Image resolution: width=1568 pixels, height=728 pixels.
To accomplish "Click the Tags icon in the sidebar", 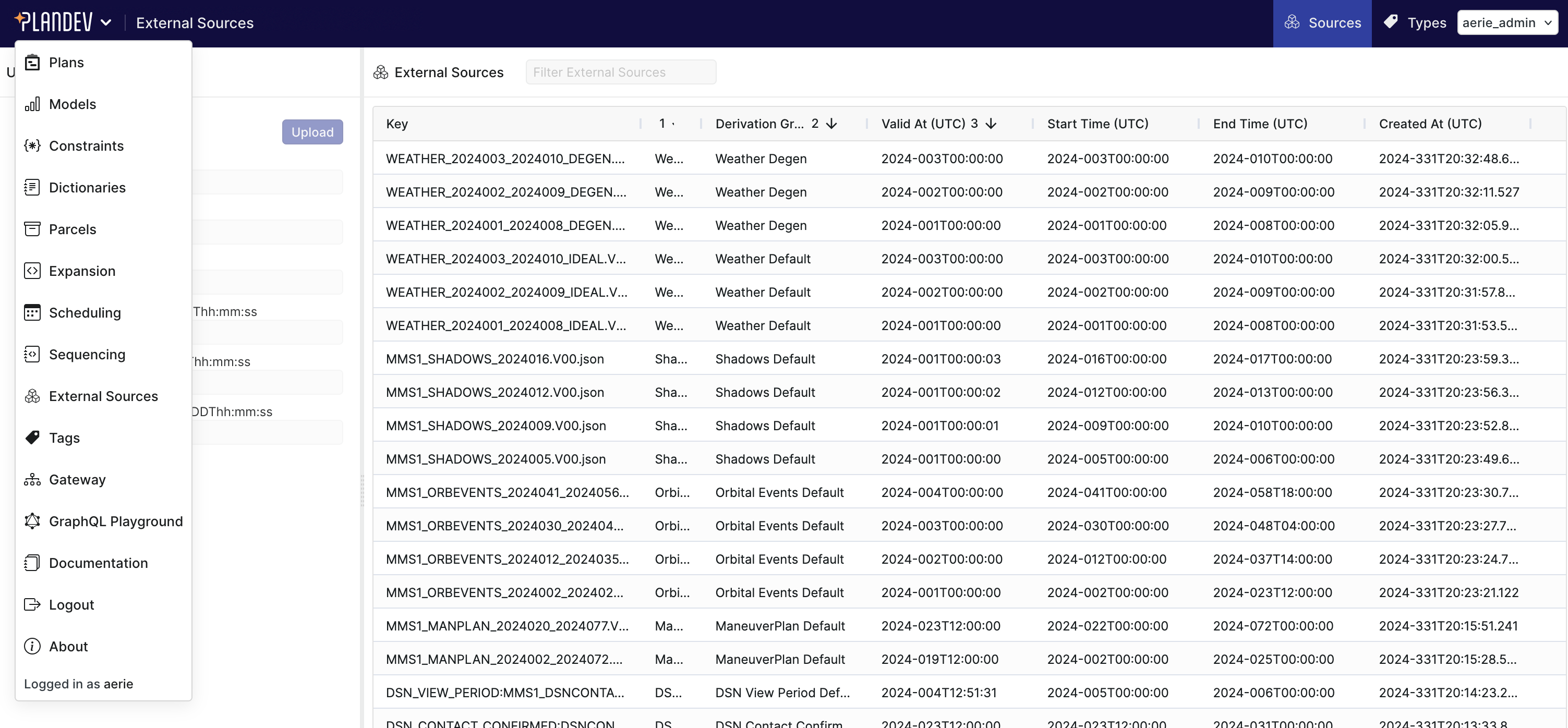I will (x=32, y=438).
